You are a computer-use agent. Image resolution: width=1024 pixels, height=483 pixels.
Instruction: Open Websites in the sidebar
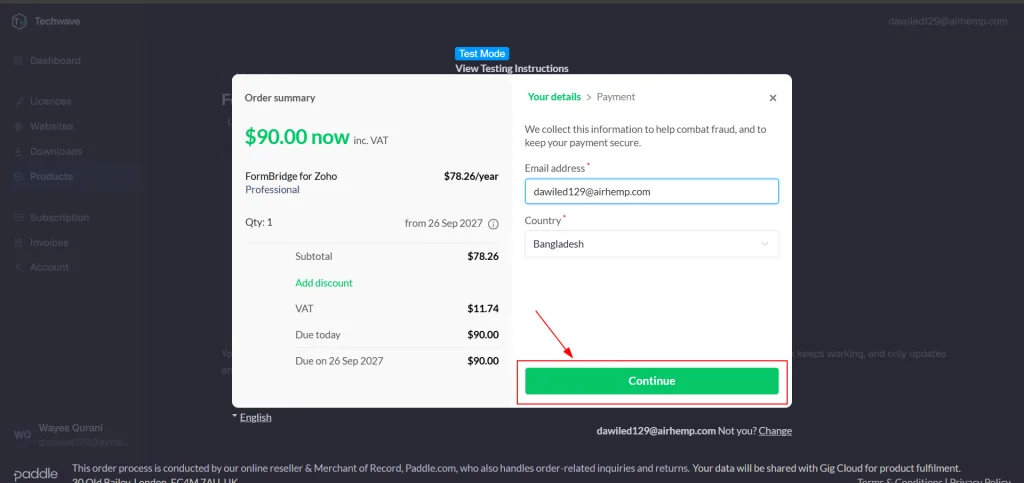(x=52, y=126)
